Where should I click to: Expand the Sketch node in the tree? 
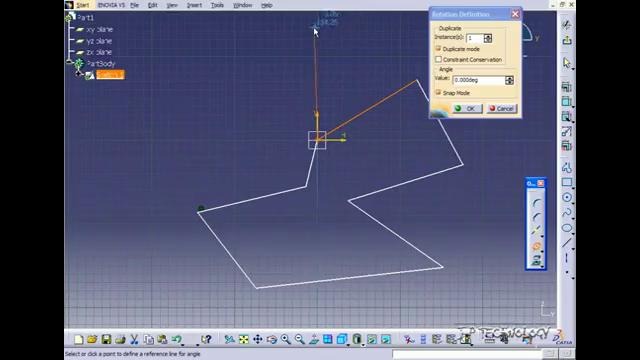click(x=78, y=74)
